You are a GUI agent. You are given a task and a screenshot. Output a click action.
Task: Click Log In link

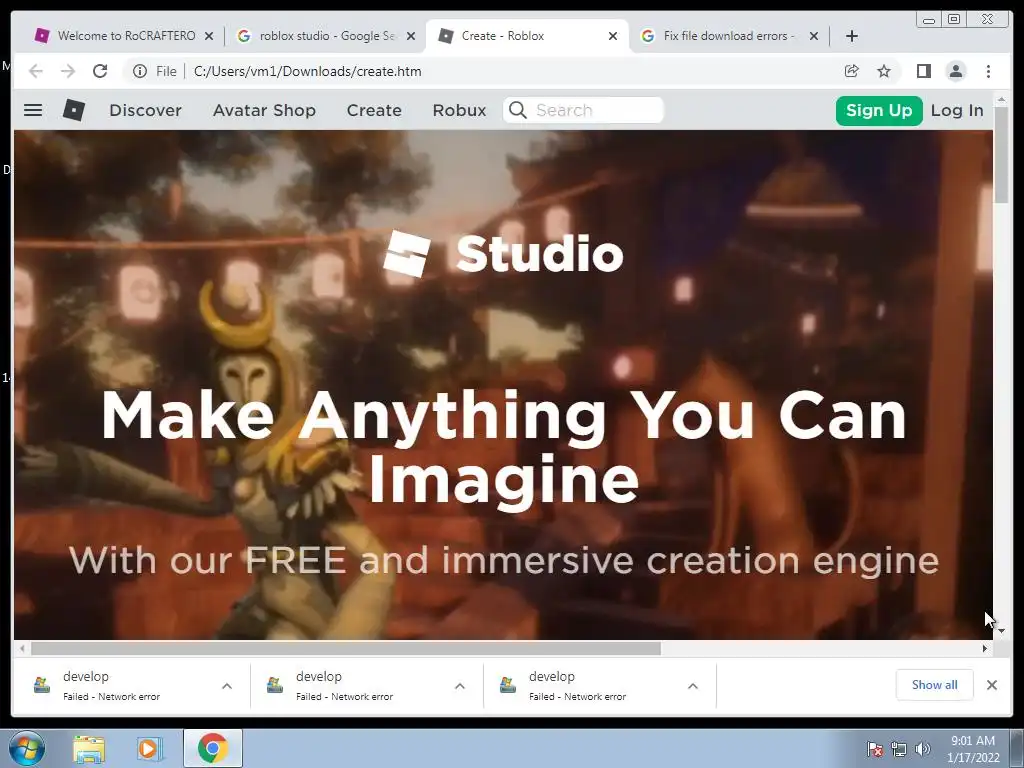tap(957, 110)
